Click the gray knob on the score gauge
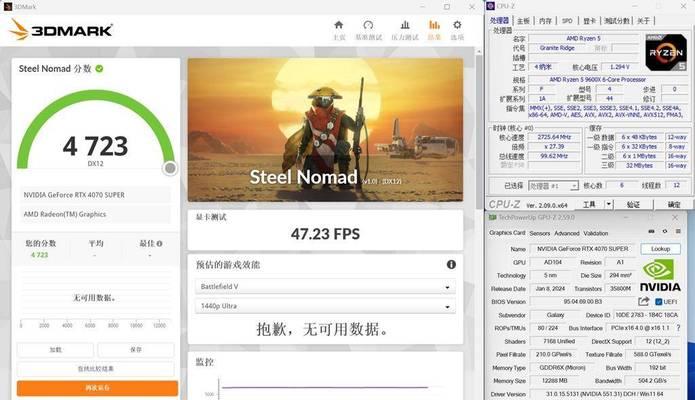 point(170,168)
